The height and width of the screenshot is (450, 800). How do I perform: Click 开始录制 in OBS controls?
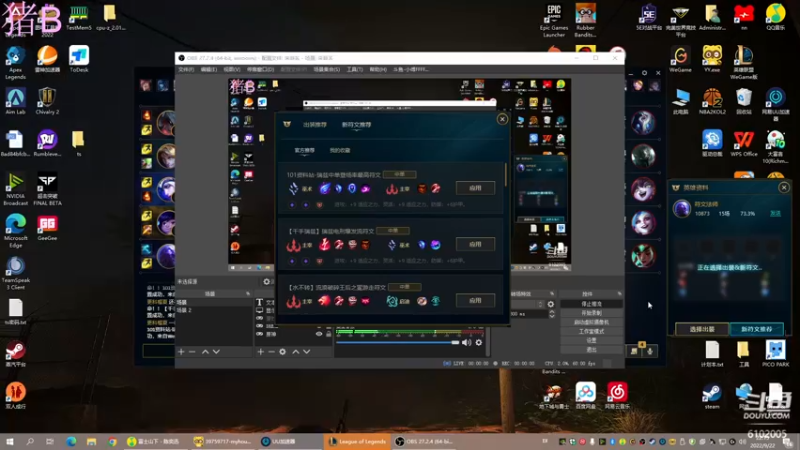pyautogui.click(x=591, y=313)
